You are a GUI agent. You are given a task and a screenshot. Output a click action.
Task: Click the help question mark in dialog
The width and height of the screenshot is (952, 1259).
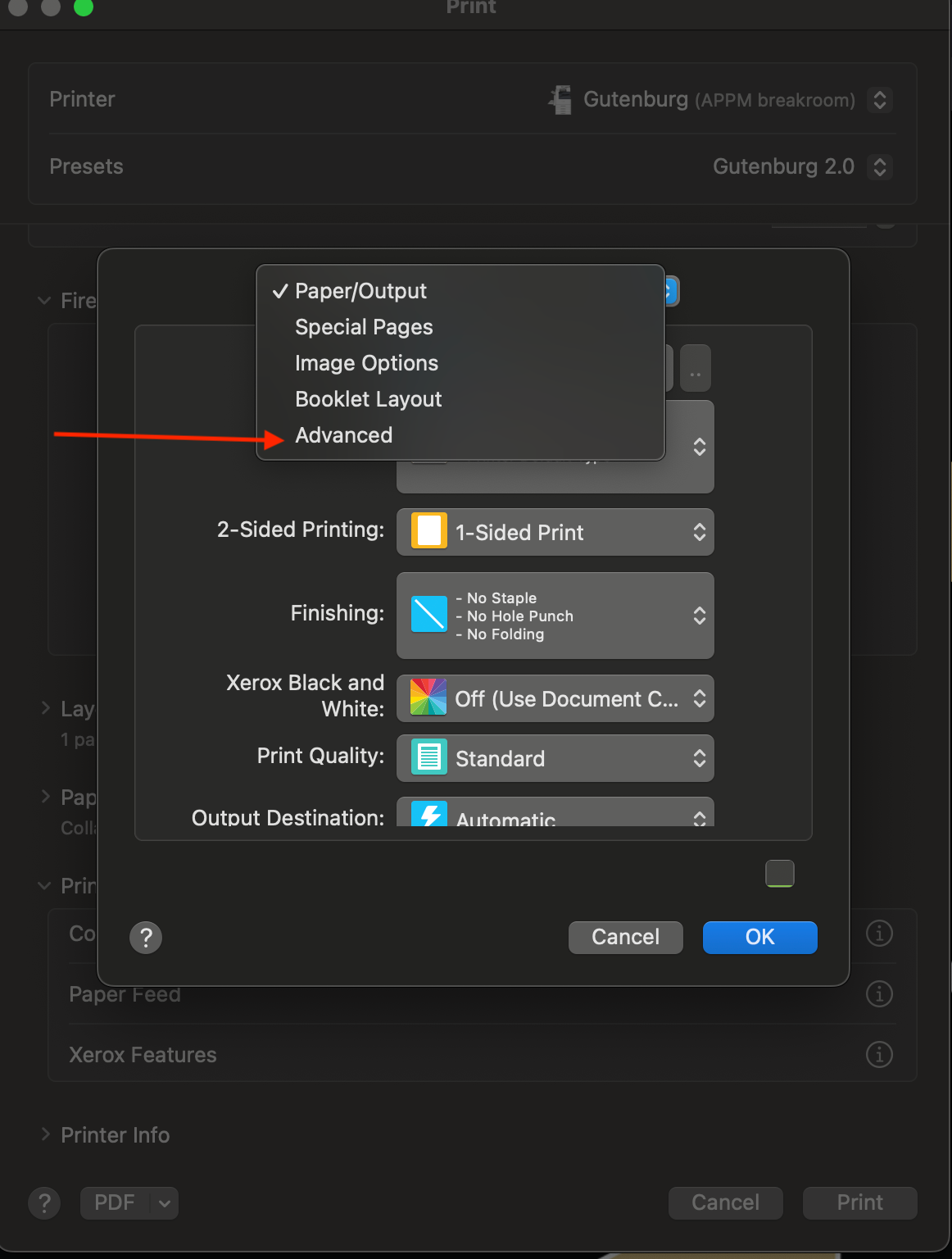(146, 937)
